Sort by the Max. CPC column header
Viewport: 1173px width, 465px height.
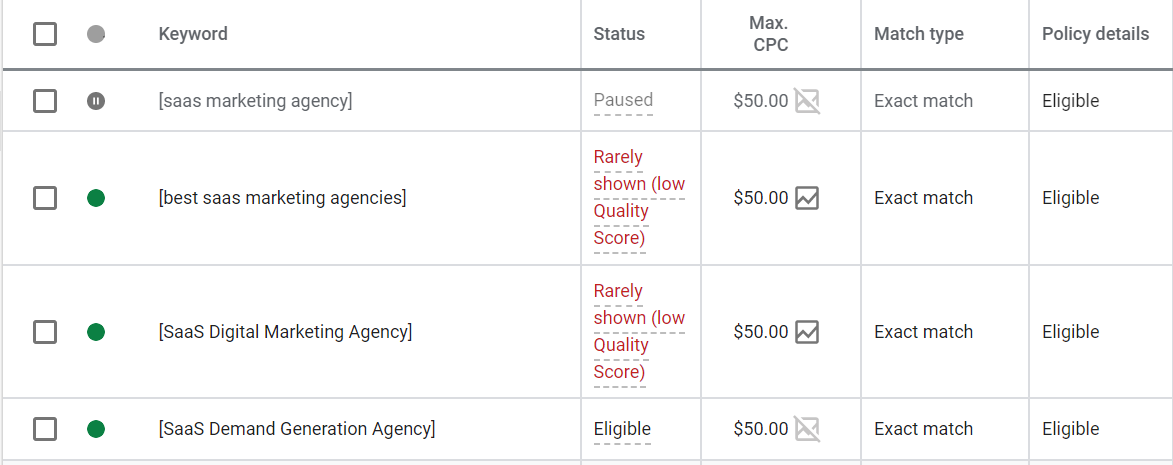point(769,34)
